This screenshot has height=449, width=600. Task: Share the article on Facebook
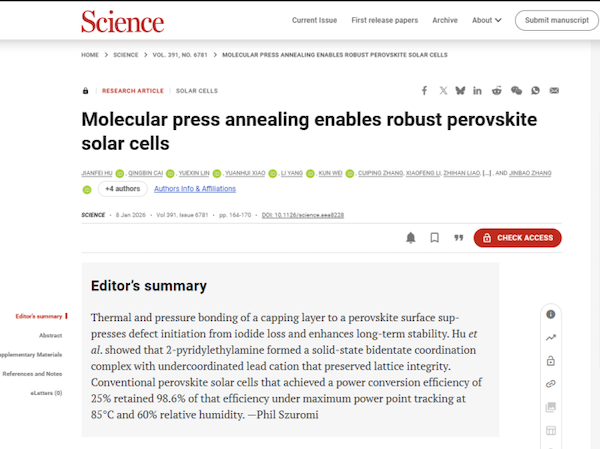click(423, 91)
